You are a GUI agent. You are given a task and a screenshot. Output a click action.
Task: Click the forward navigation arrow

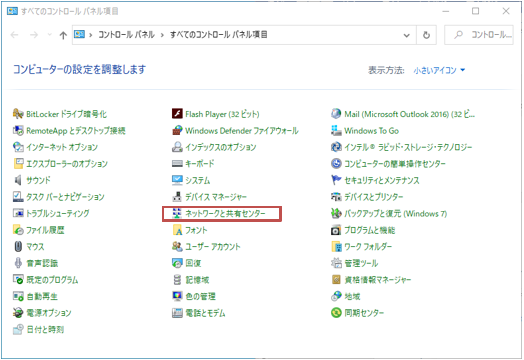(x=34, y=35)
